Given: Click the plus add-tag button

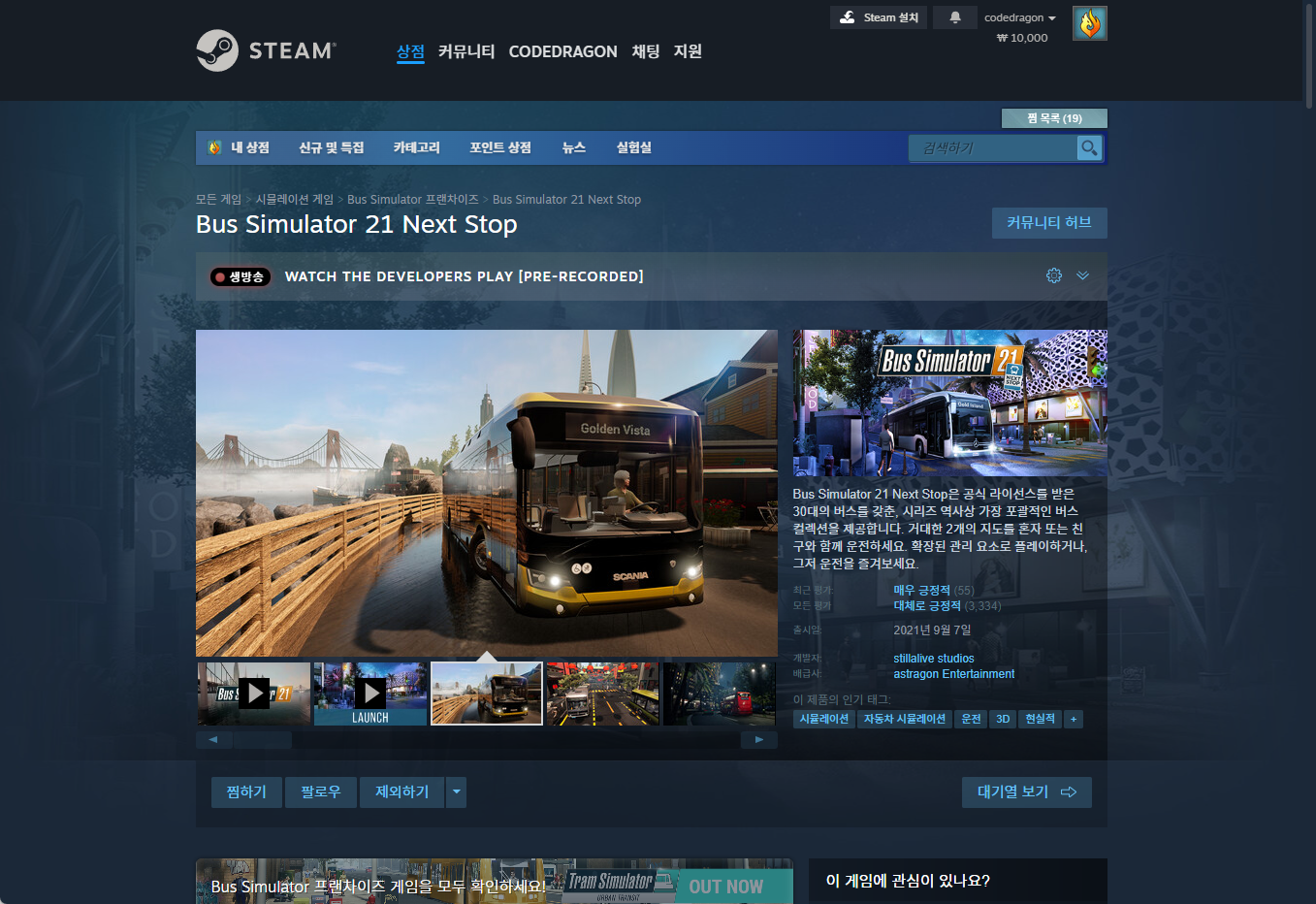Looking at the screenshot, I should (x=1074, y=719).
